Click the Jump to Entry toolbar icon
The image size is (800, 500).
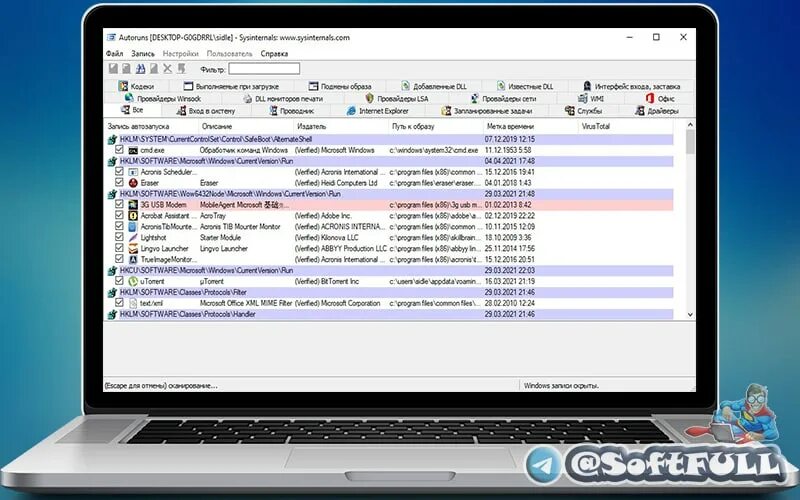pos(181,68)
